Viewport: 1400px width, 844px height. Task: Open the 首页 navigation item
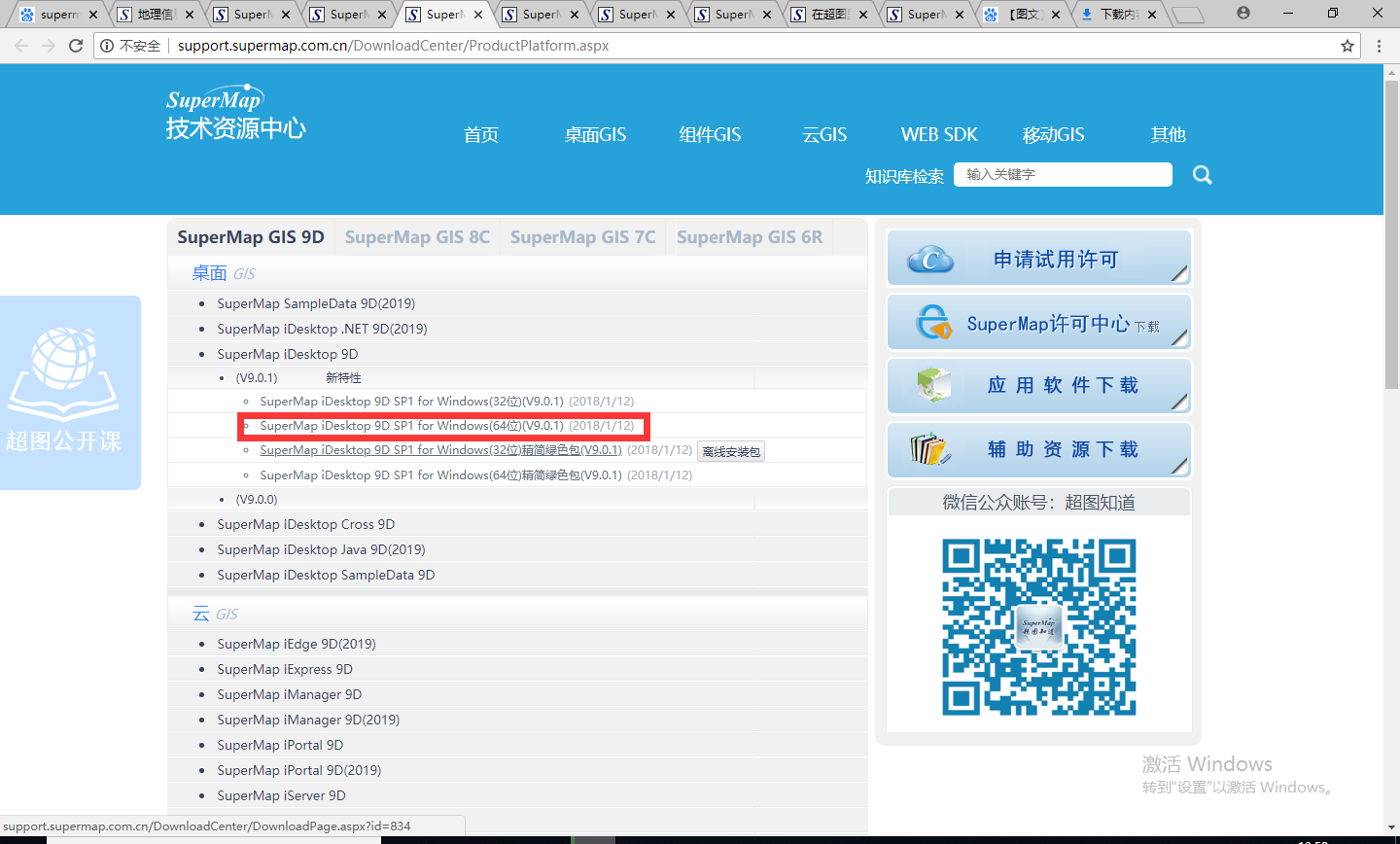481,134
